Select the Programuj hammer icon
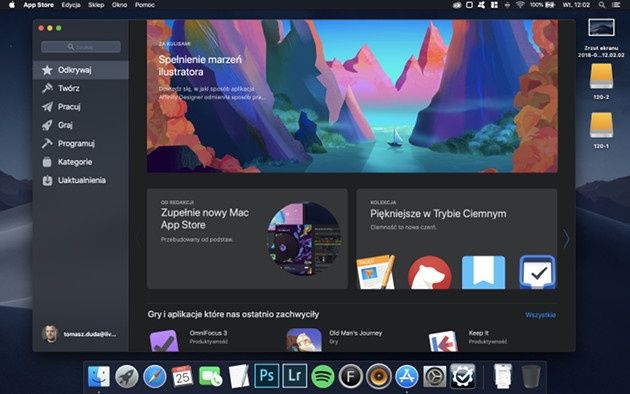The height and width of the screenshot is (394, 630). click(x=47, y=143)
